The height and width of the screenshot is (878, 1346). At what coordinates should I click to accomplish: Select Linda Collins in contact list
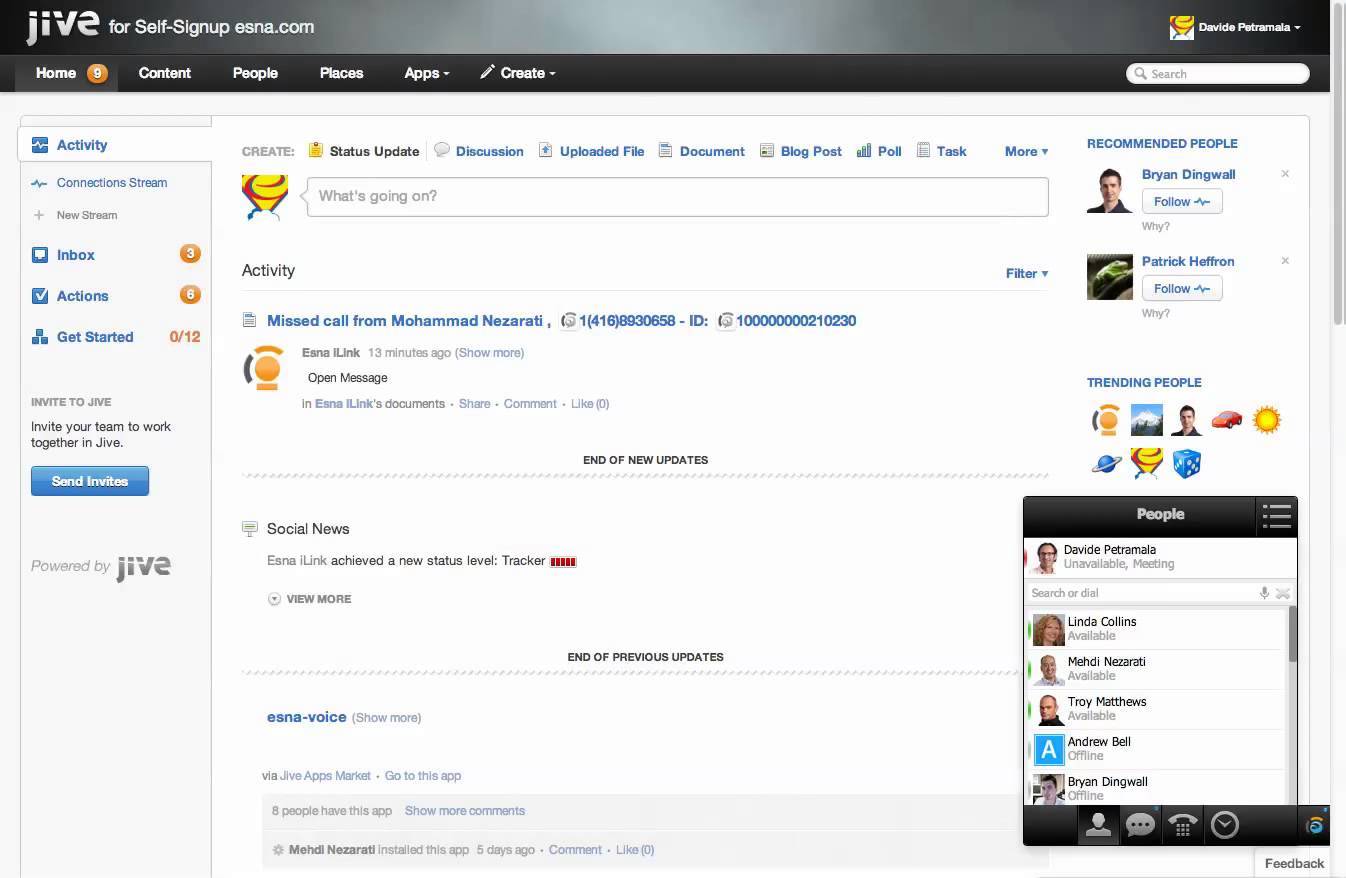1156,629
